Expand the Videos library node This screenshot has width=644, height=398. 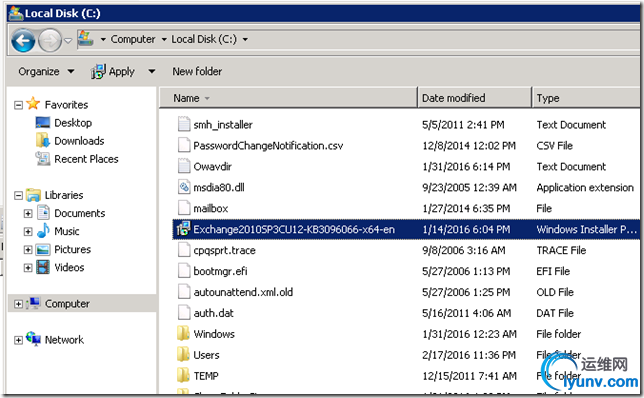[28, 268]
